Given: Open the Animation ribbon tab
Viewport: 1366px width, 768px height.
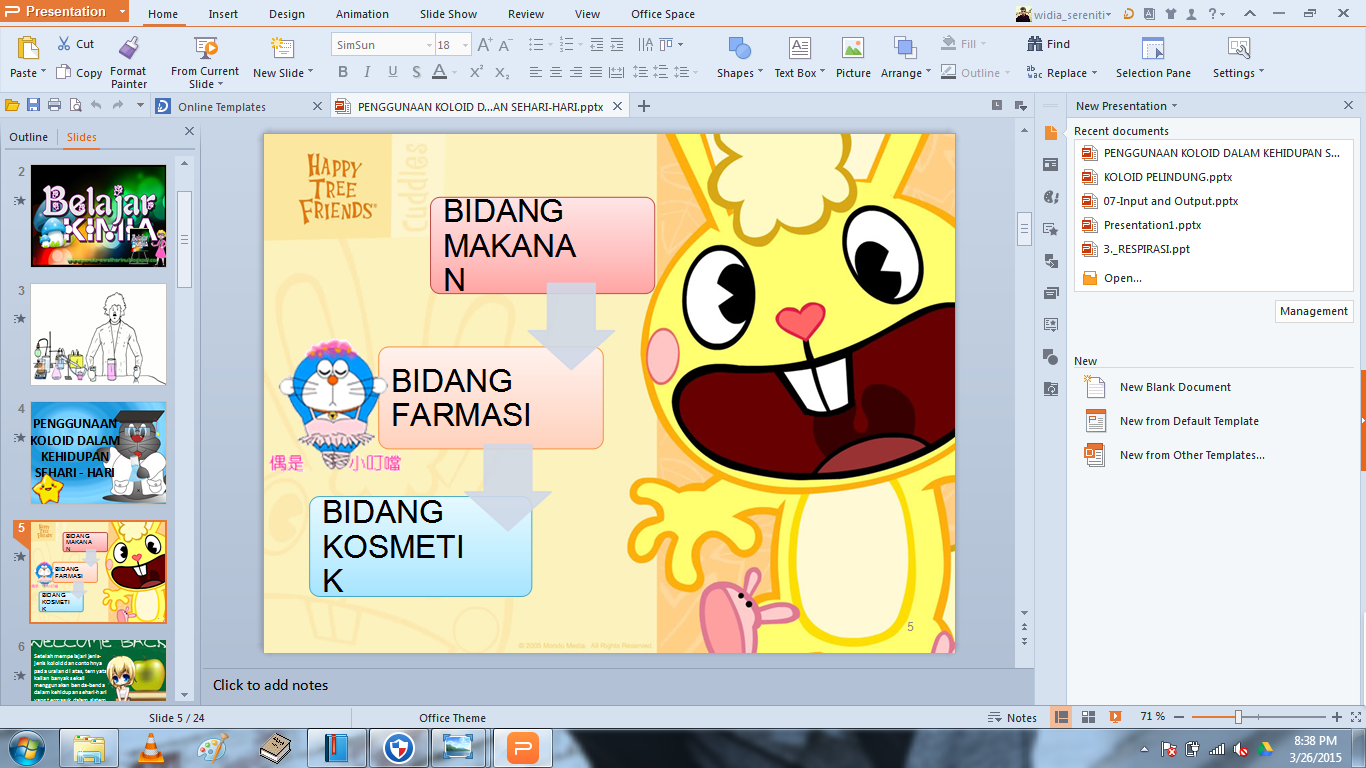Looking at the screenshot, I should (x=362, y=14).
